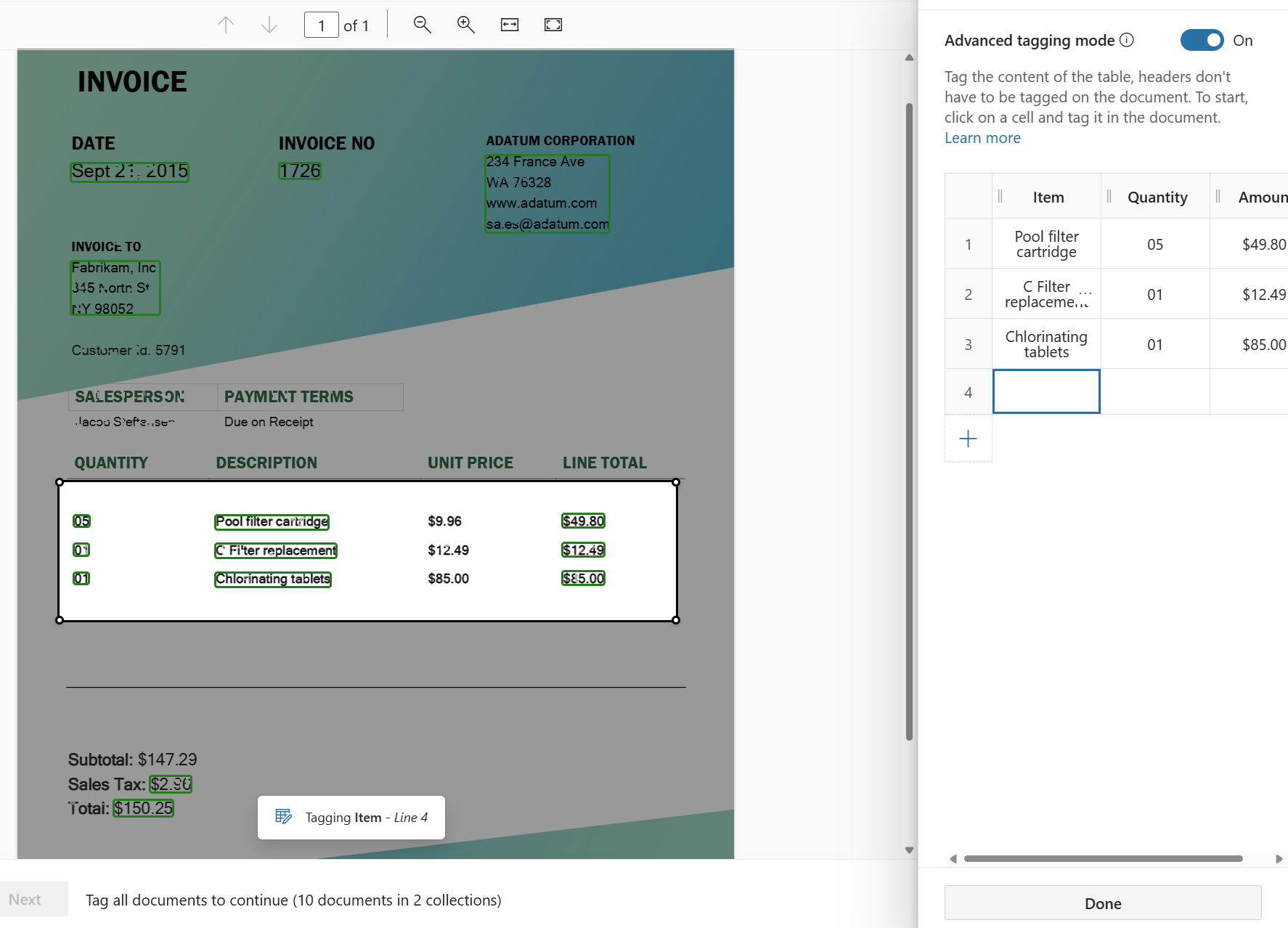
Task: Click tagged $85.00 line total in invoice
Action: [x=583, y=578]
